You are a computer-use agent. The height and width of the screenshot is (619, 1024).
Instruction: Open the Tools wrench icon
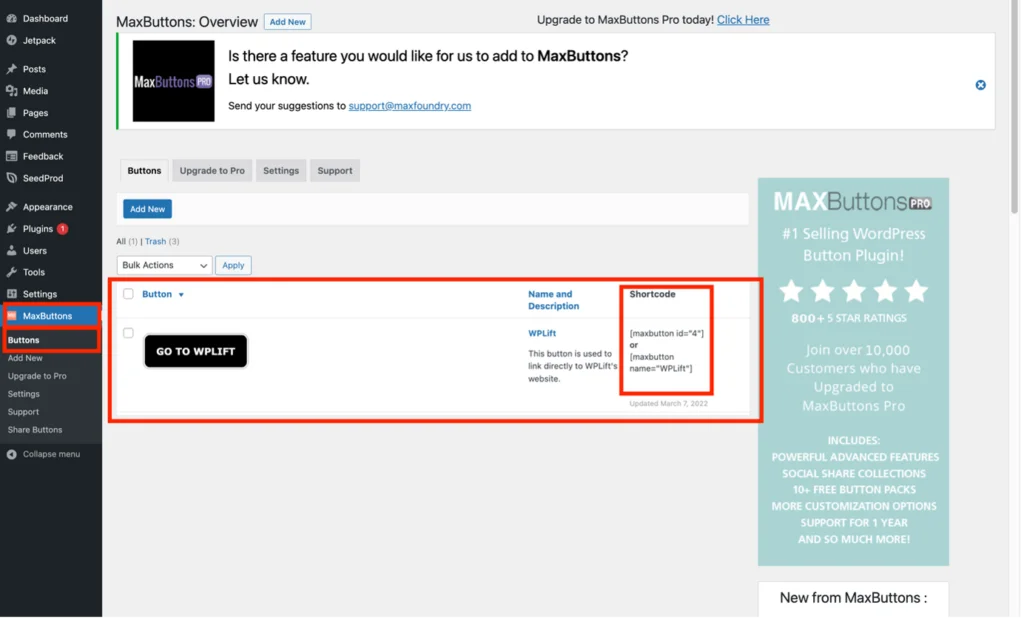point(12,272)
